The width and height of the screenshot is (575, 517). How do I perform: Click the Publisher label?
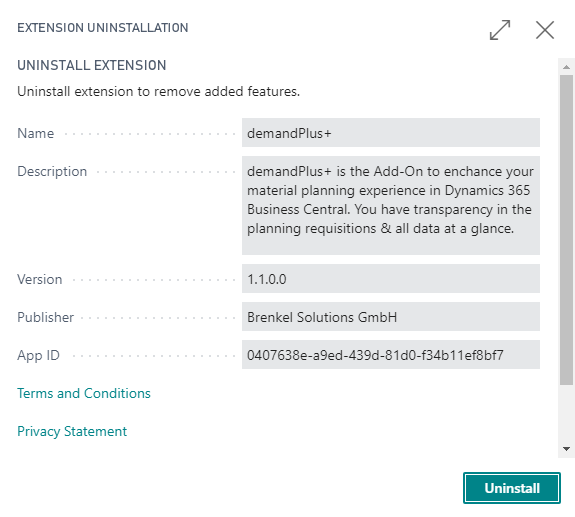tap(45, 317)
